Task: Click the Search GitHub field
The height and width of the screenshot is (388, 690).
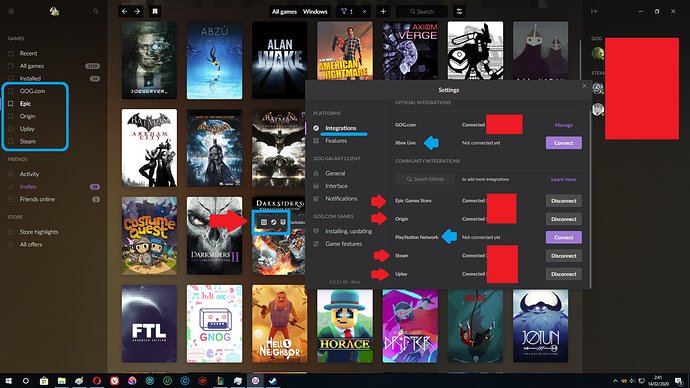Action: (x=425, y=179)
